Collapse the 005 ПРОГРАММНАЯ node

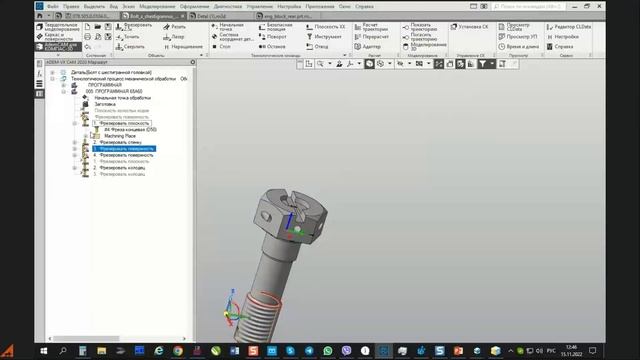pos(64,91)
